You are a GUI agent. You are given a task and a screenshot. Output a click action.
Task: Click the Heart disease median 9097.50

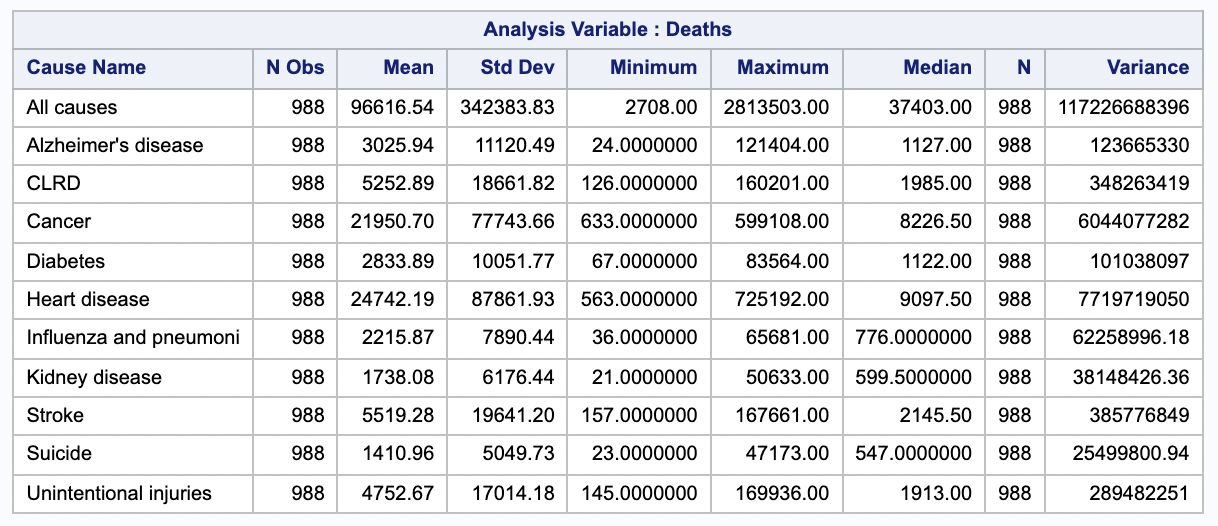(936, 299)
